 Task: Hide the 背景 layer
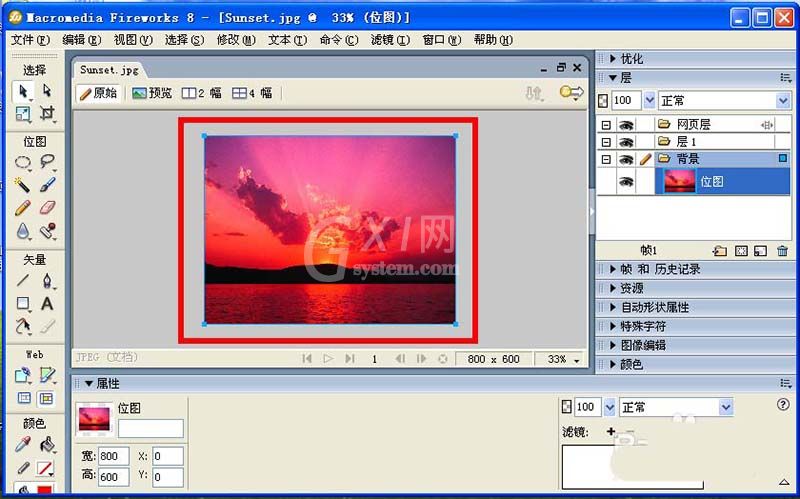[626, 159]
